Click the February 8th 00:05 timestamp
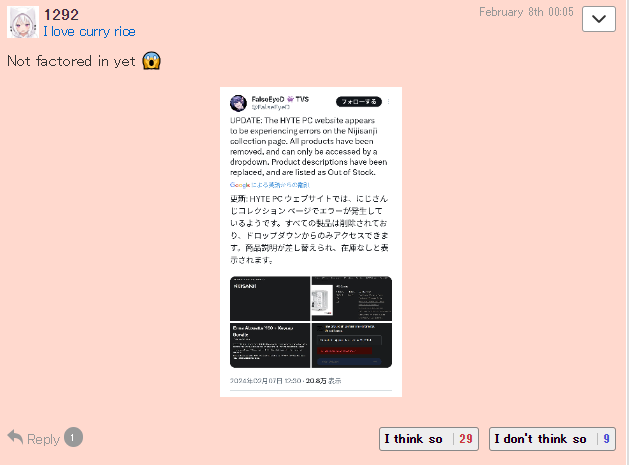This screenshot has width=629, height=465. point(526,12)
